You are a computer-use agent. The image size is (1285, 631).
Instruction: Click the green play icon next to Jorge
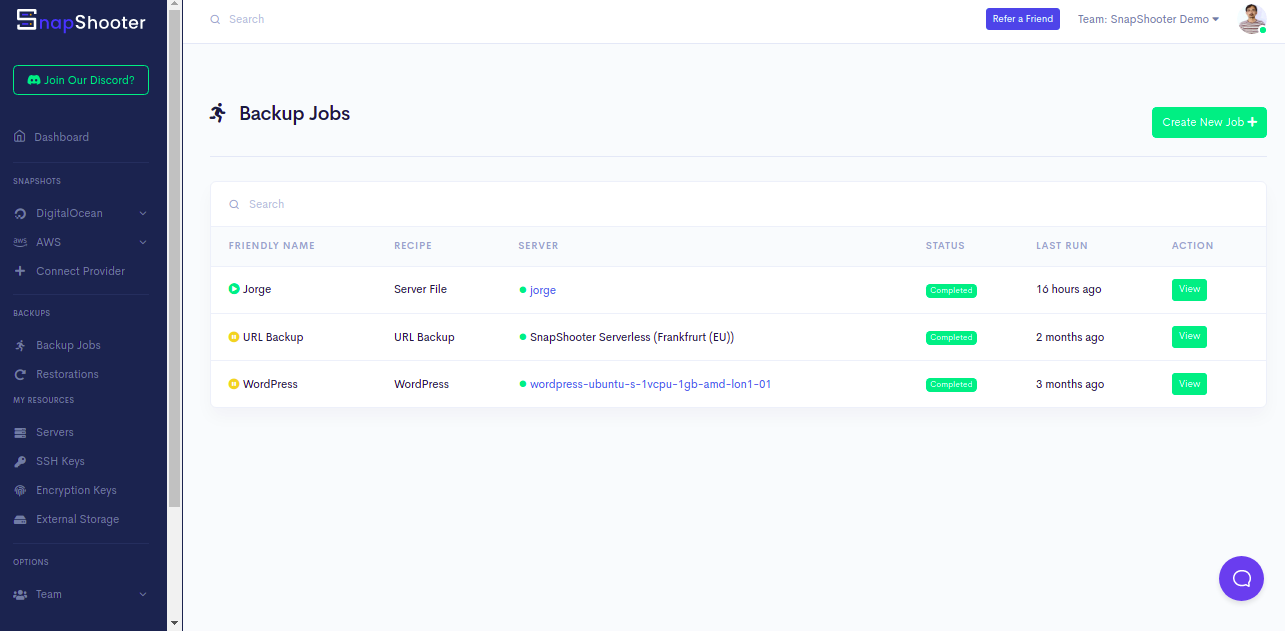234,289
